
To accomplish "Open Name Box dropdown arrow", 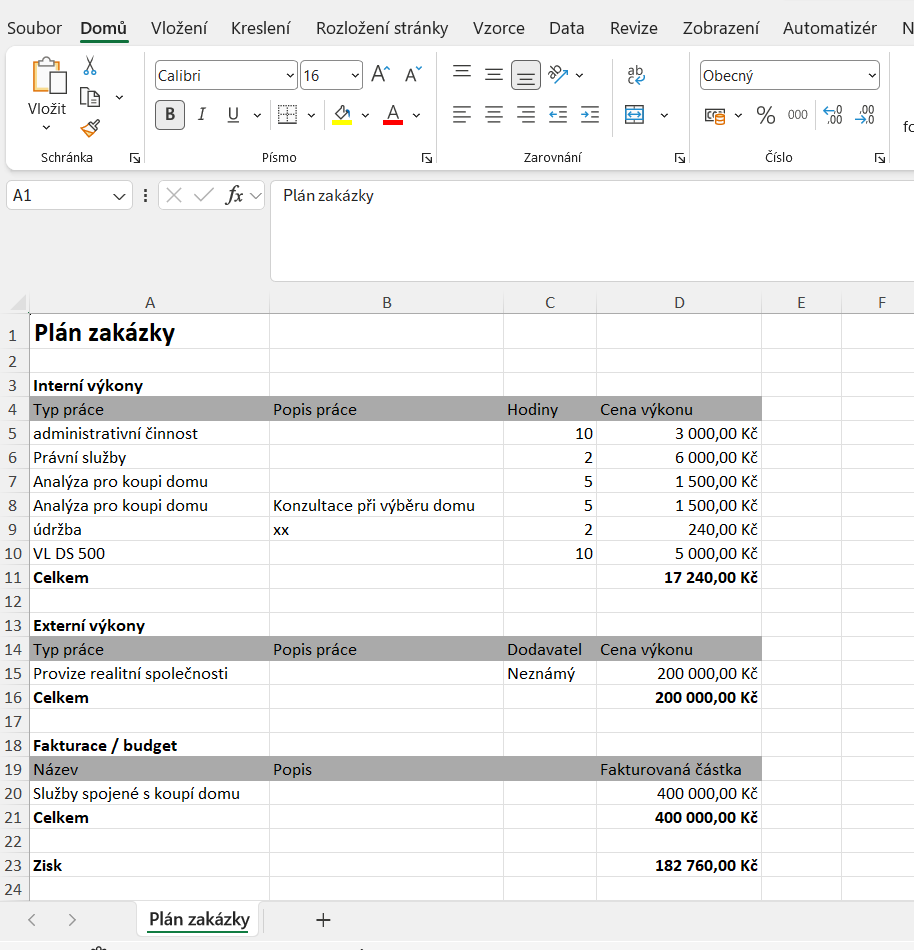I will pyautogui.click(x=119, y=196).
